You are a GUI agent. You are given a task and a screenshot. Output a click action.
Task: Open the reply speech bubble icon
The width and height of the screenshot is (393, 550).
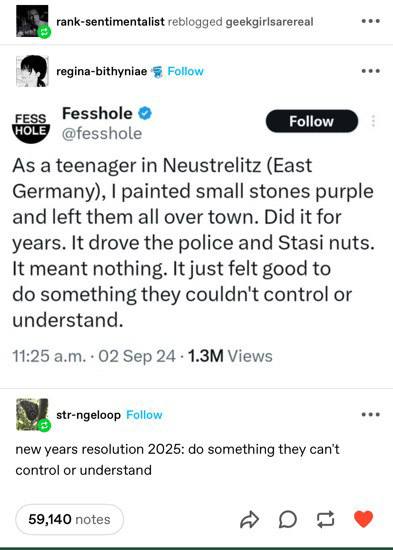[x=288, y=519]
